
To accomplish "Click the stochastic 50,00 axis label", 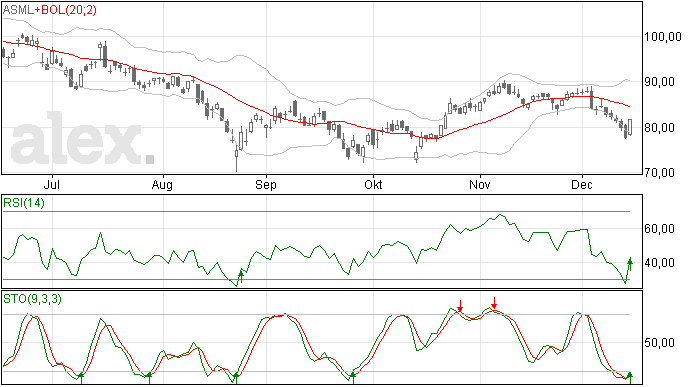I will pos(659,343).
